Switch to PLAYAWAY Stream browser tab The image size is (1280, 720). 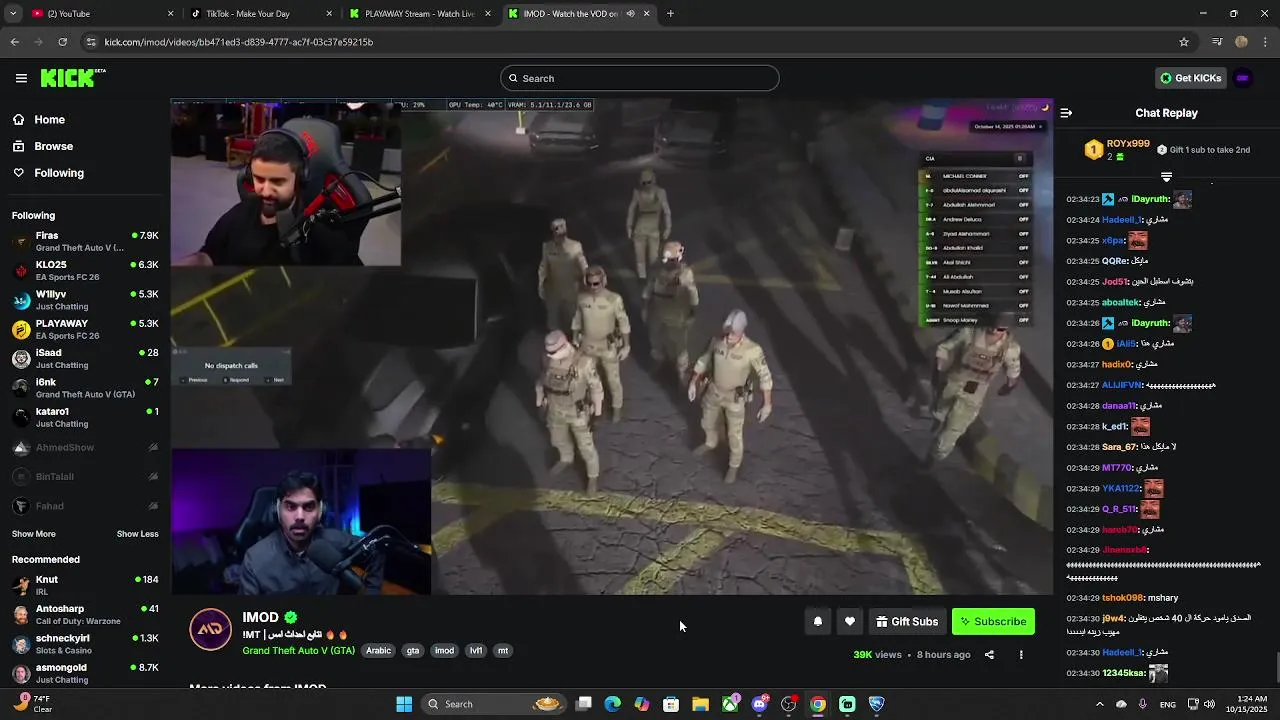(421, 14)
